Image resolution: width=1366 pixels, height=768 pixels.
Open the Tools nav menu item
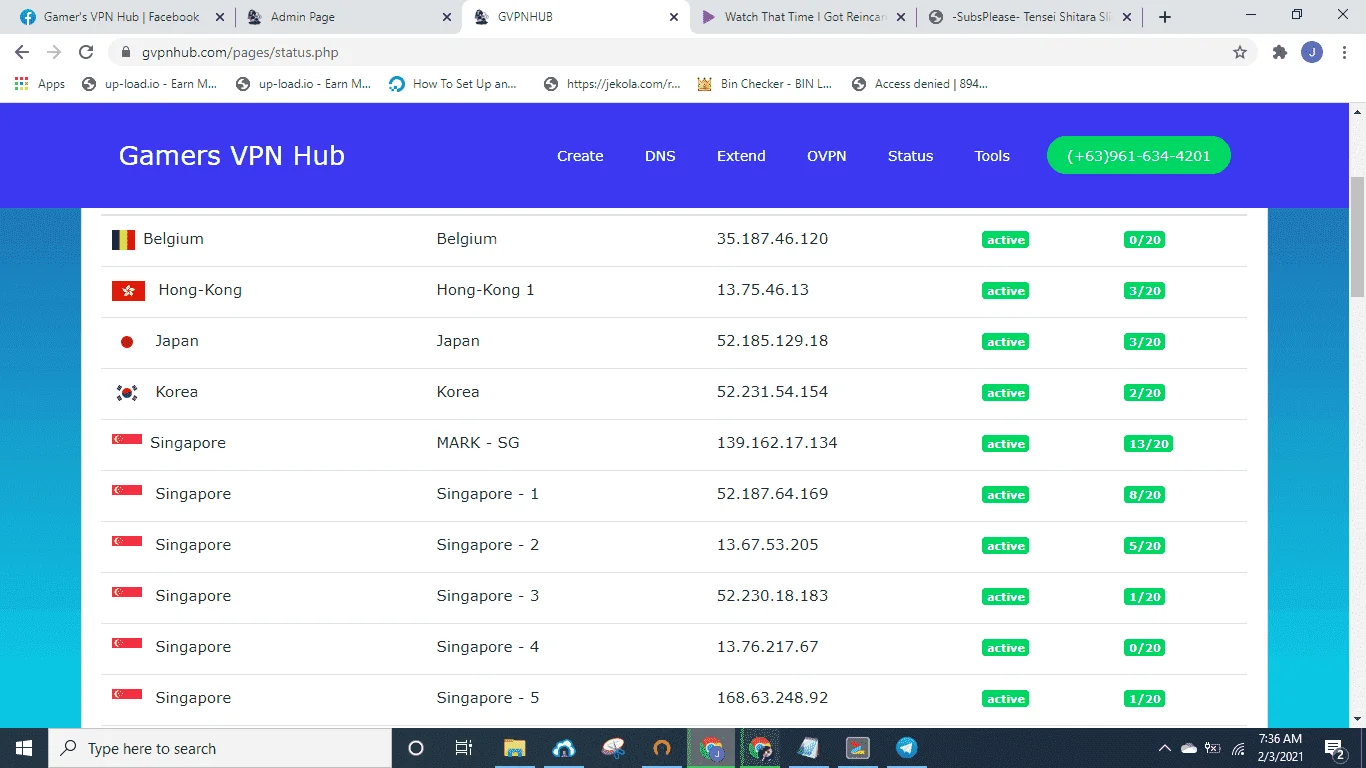[x=992, y=156]
